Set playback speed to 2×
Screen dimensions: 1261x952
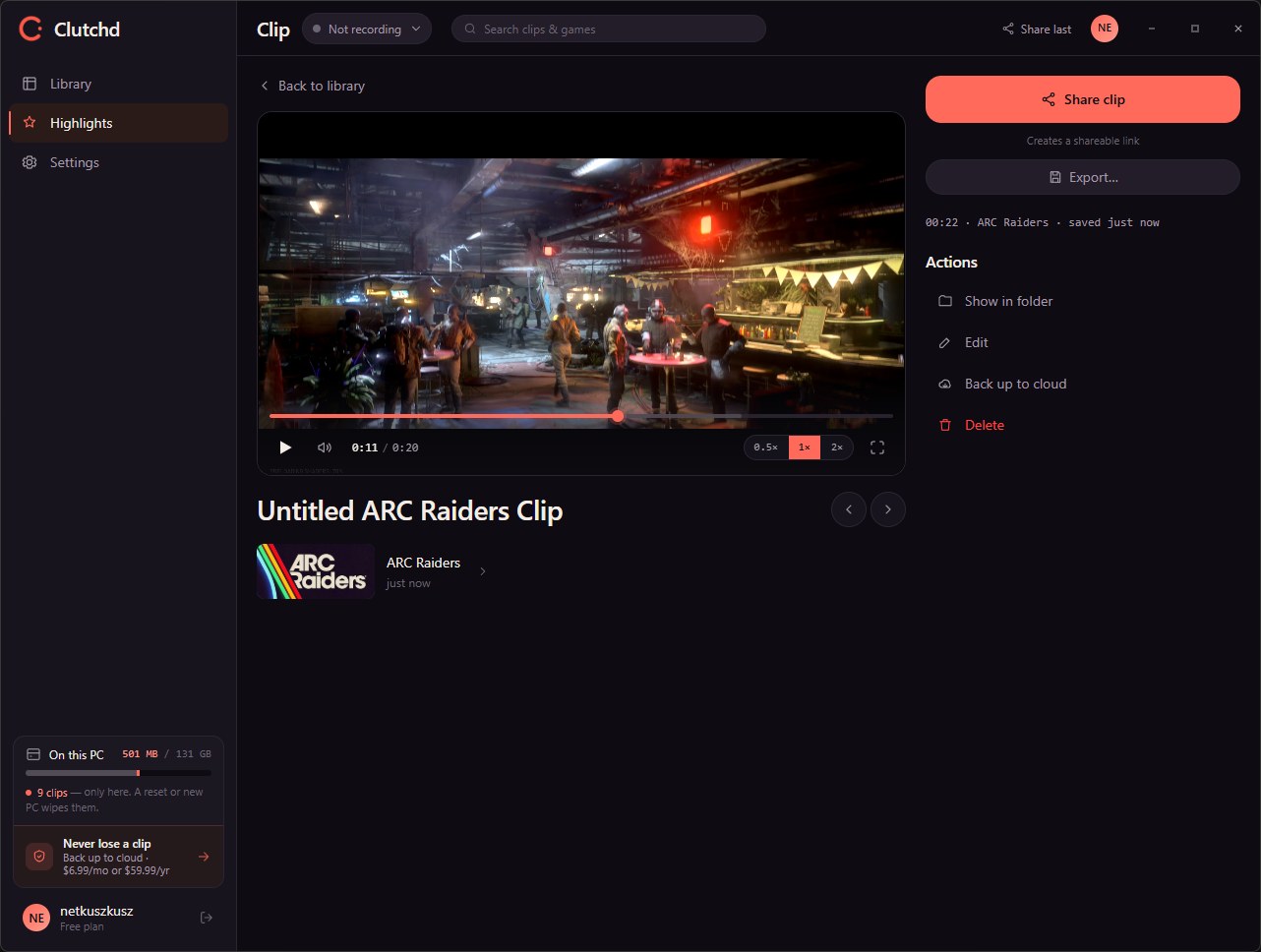coord(837,447)
